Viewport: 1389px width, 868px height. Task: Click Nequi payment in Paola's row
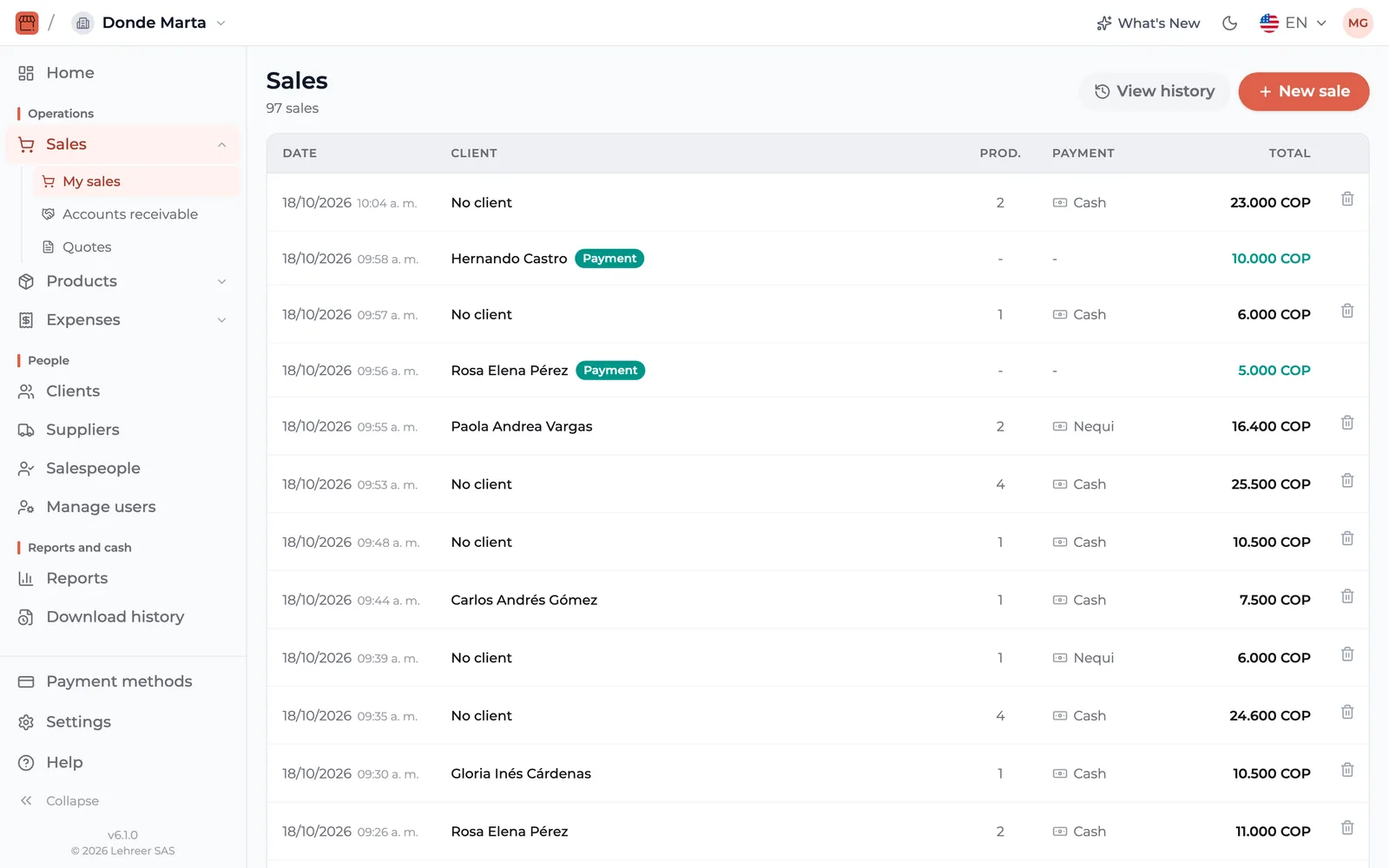pyautogui.click(x=1083, y=426)
